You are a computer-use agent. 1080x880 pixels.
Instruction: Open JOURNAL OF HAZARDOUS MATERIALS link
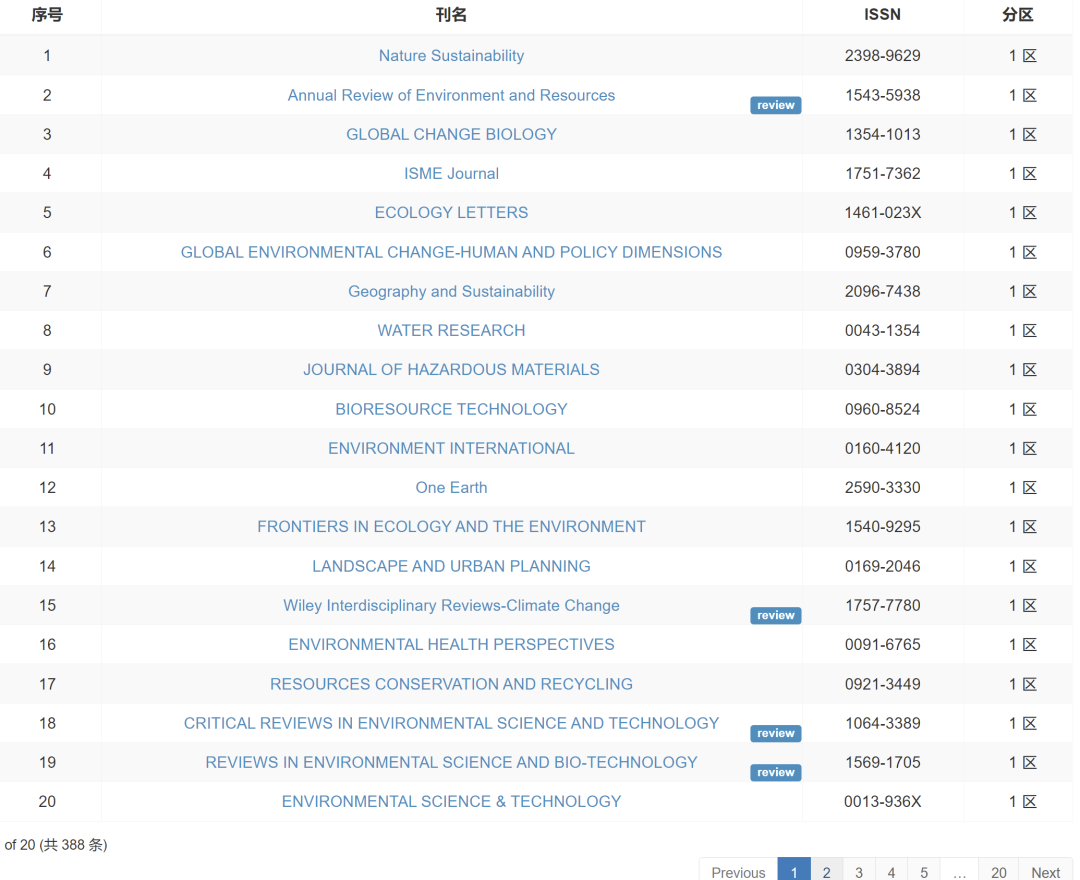coord(451,370)
